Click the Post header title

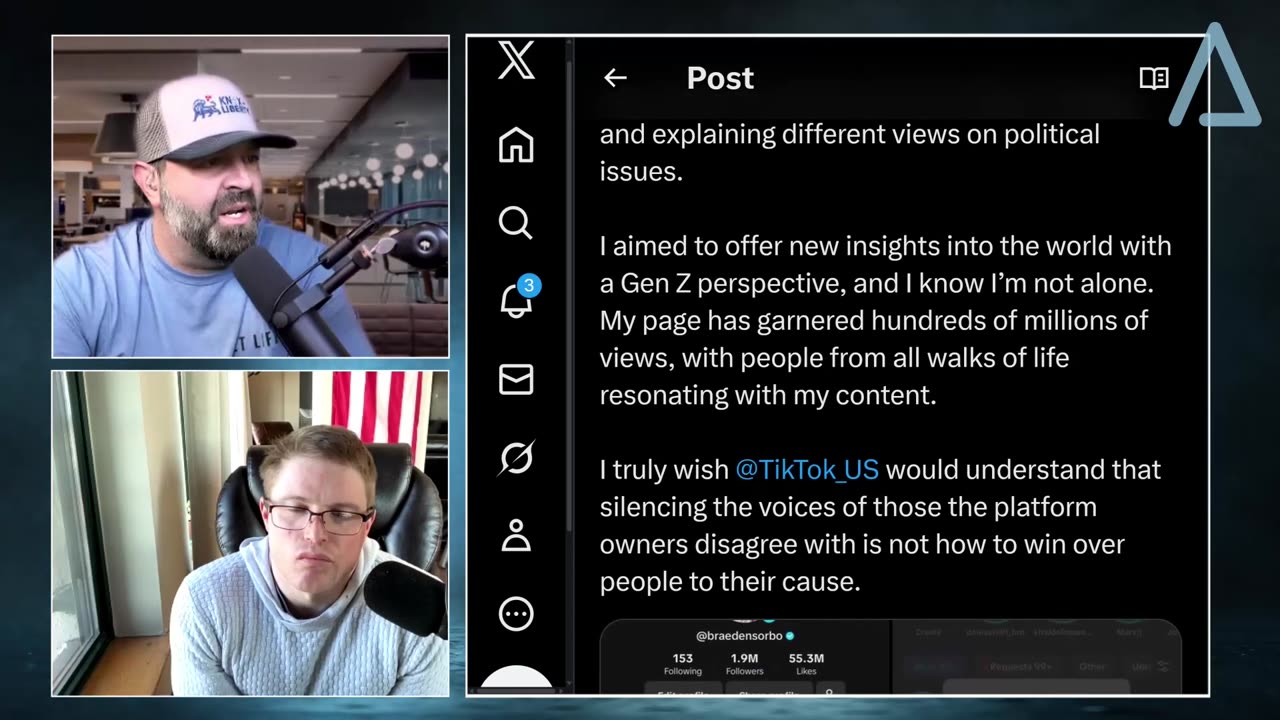coord(720,78)
